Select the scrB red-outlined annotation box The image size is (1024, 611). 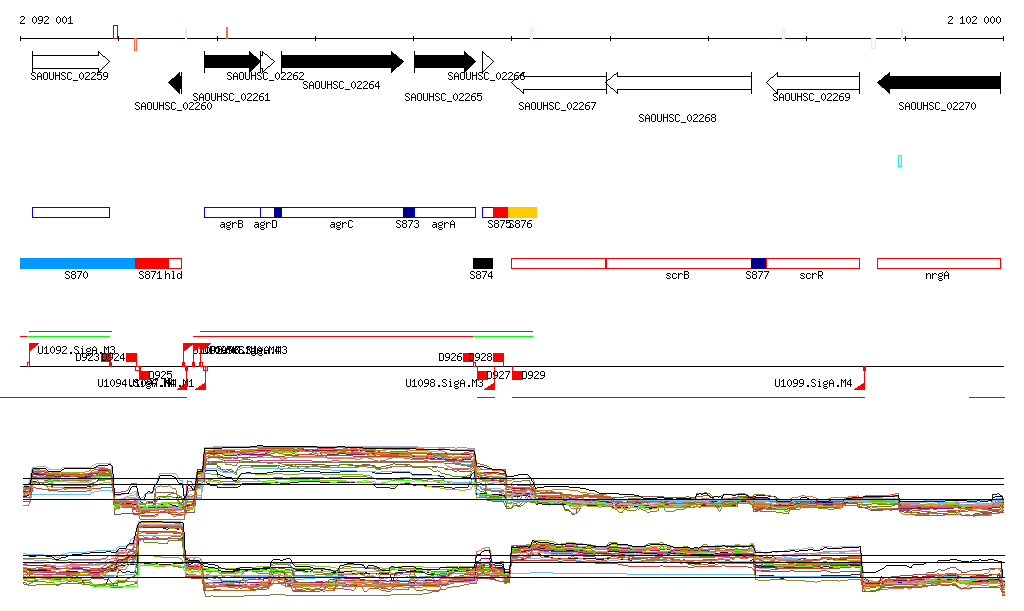point(678,263)
